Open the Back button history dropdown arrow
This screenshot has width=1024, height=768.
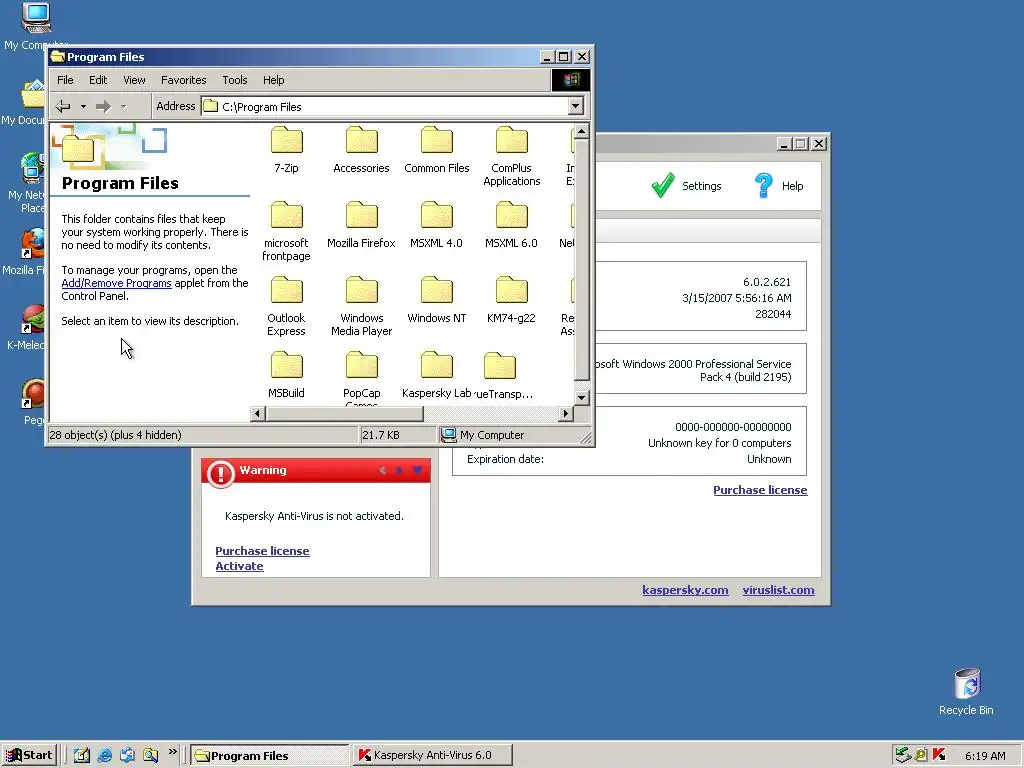tap(83, 106)
